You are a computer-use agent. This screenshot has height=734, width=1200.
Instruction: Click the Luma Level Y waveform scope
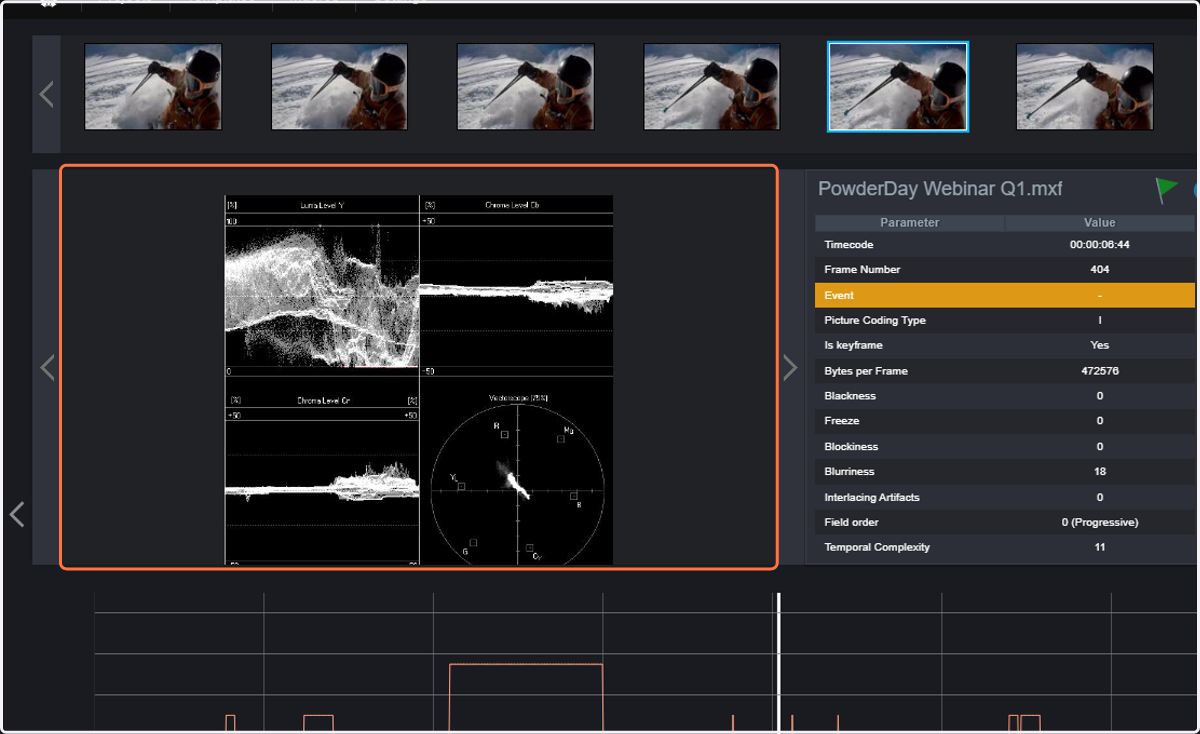coord(322,284)
